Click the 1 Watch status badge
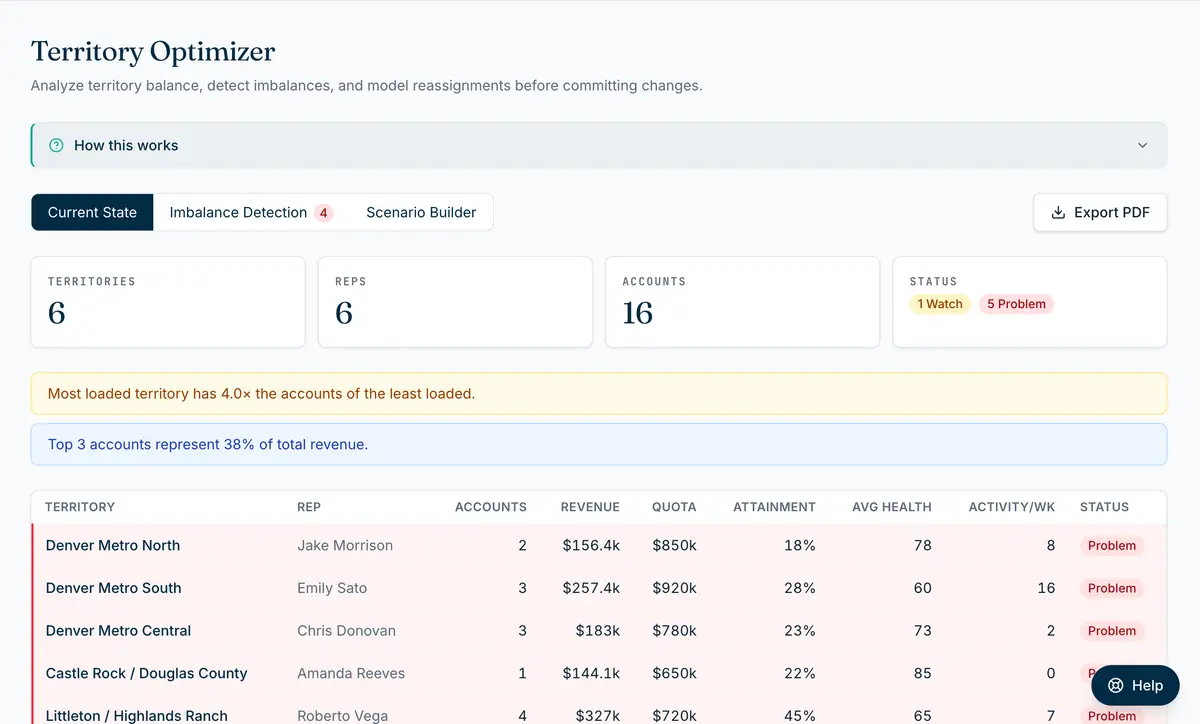Screen dimensions: 1200x724 940,304
